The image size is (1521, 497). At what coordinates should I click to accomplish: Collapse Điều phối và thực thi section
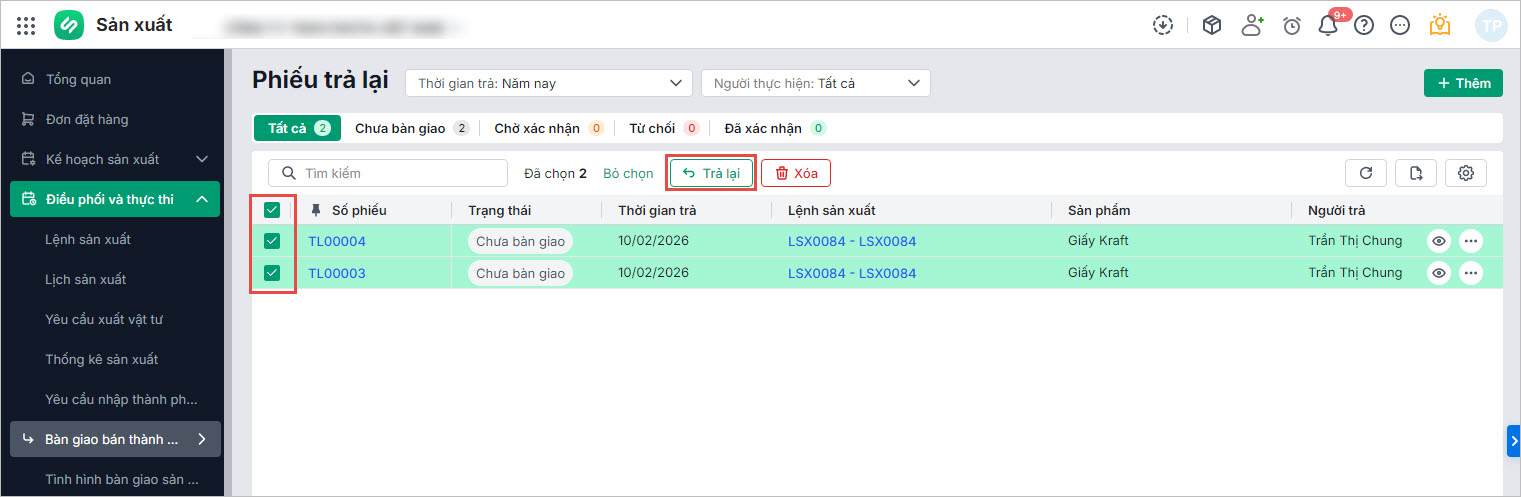pyautogui.click(x=202, y=199)
